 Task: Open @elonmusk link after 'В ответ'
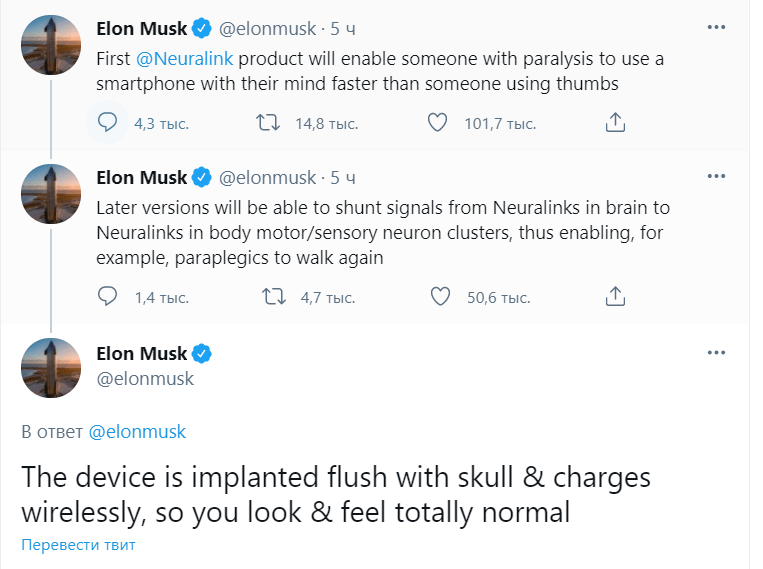click(137, 432)
